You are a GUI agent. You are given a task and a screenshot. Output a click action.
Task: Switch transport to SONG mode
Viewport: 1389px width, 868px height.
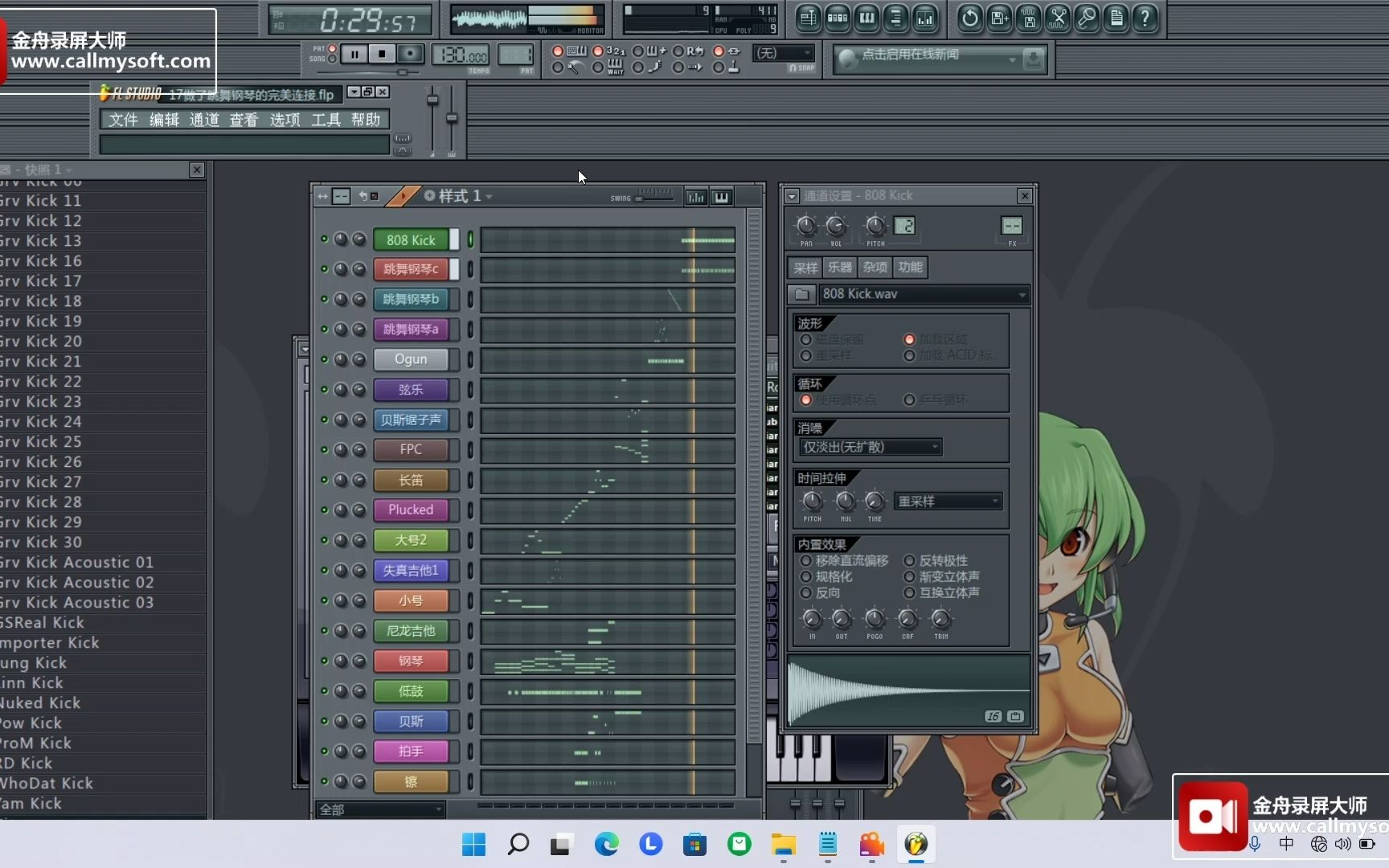tap(332, 59)
